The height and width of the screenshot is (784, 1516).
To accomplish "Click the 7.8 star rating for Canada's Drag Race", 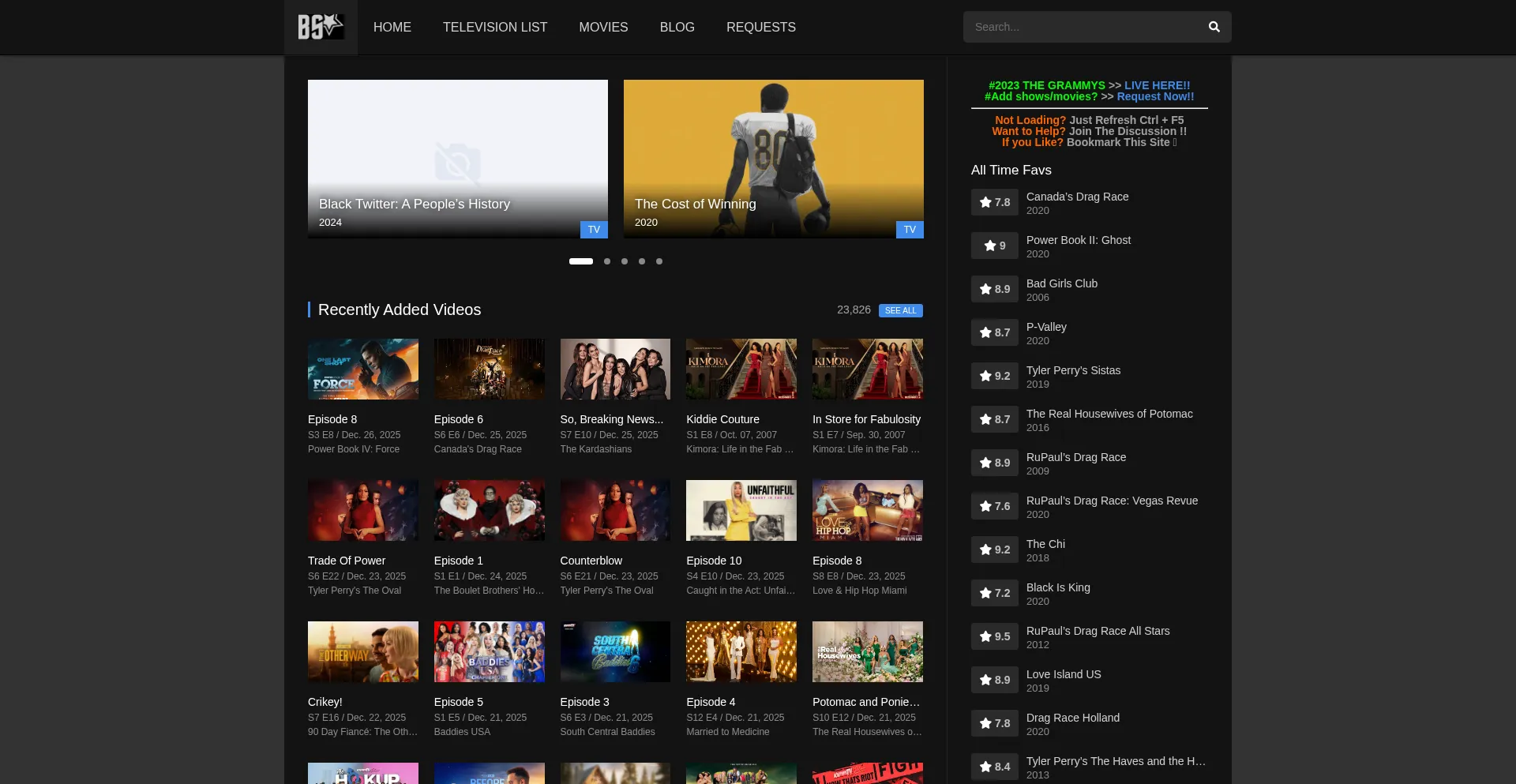I will coord(994,202).
